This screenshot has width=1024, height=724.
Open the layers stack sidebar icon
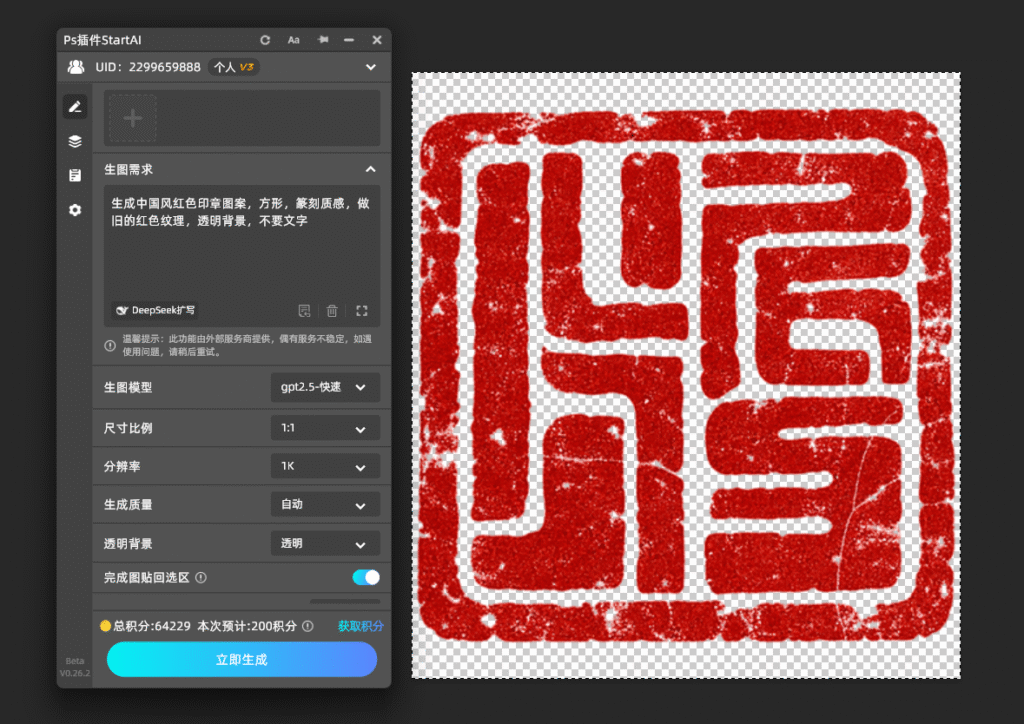75,141
